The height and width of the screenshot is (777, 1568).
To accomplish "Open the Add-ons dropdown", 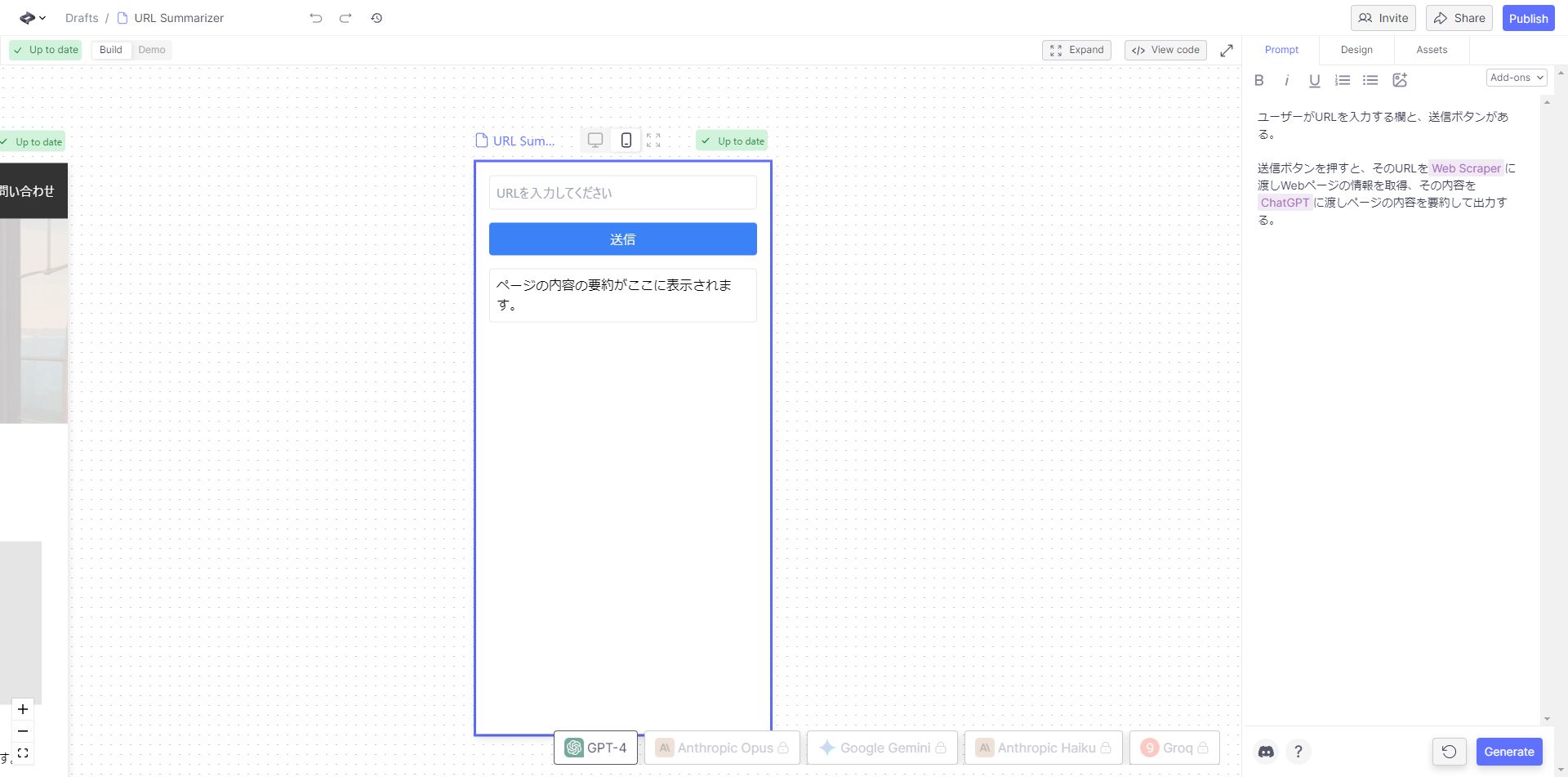I will (x=1516, y=77).
